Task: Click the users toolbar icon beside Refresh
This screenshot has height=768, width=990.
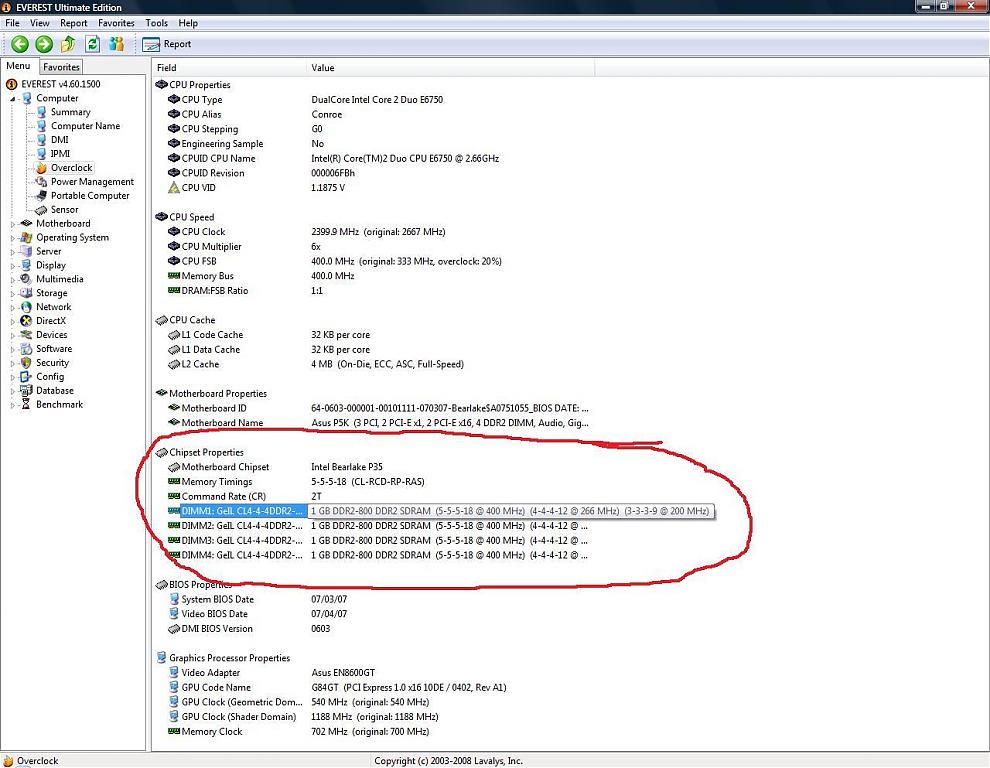Action: click(116, 44)
